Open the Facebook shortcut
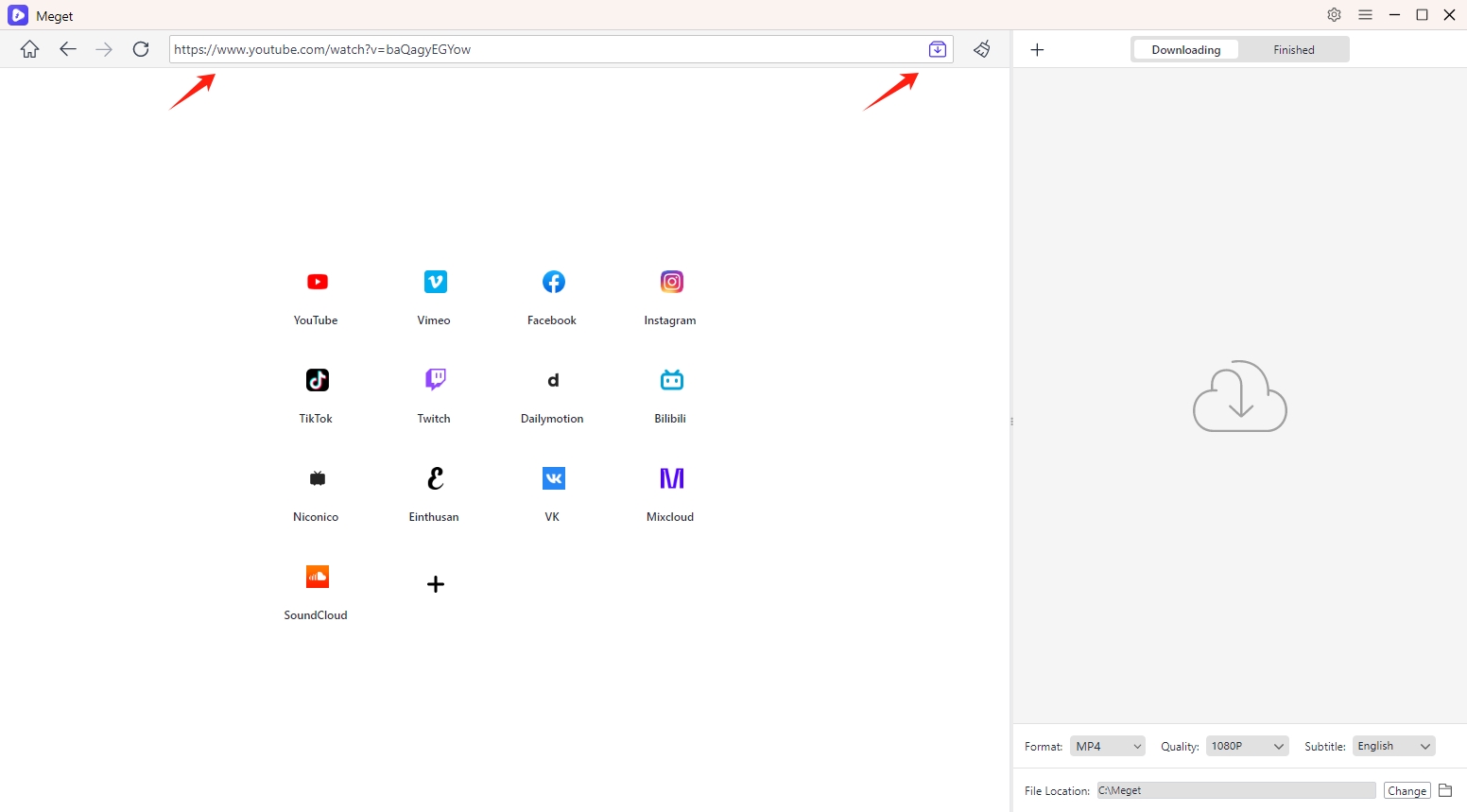The width and height of the screenshot is (1467, 812). pos(553,297)
